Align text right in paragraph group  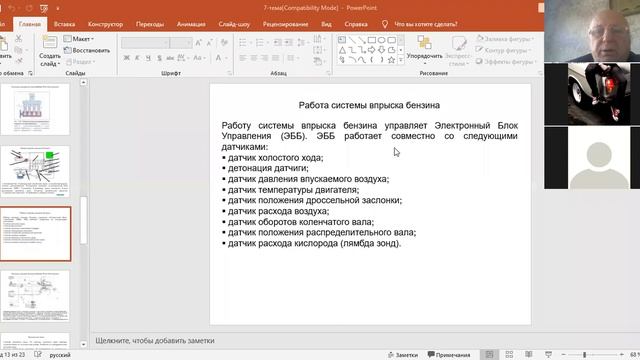point(264,58)
